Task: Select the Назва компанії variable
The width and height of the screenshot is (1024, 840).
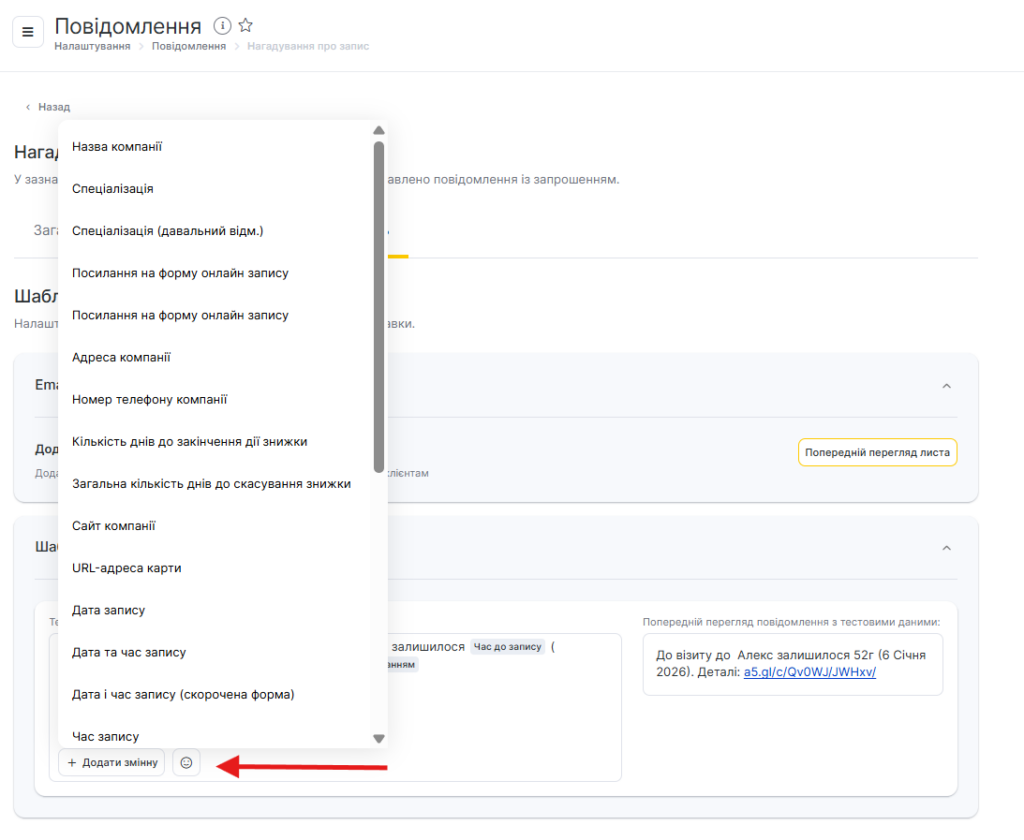Action: [117, 147]
